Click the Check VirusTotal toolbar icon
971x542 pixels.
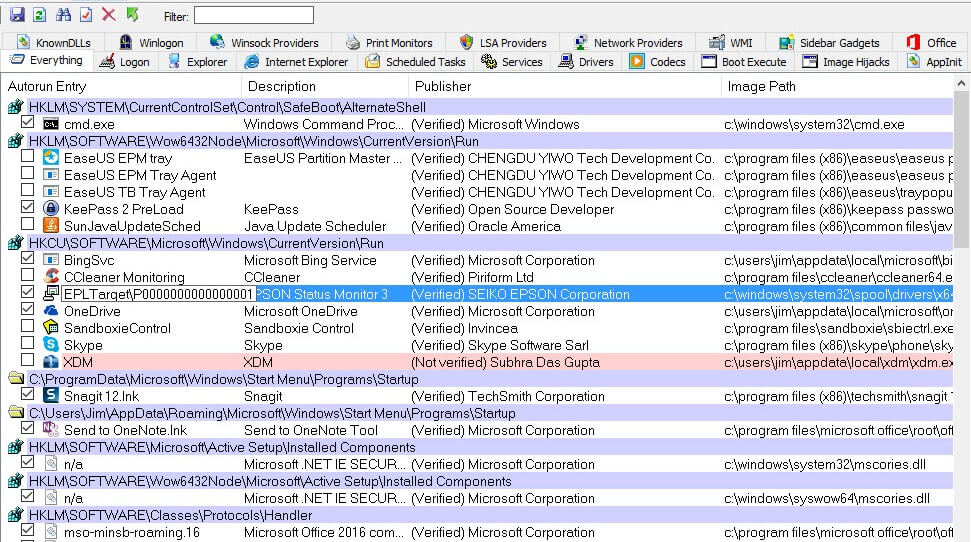point(85,15)
